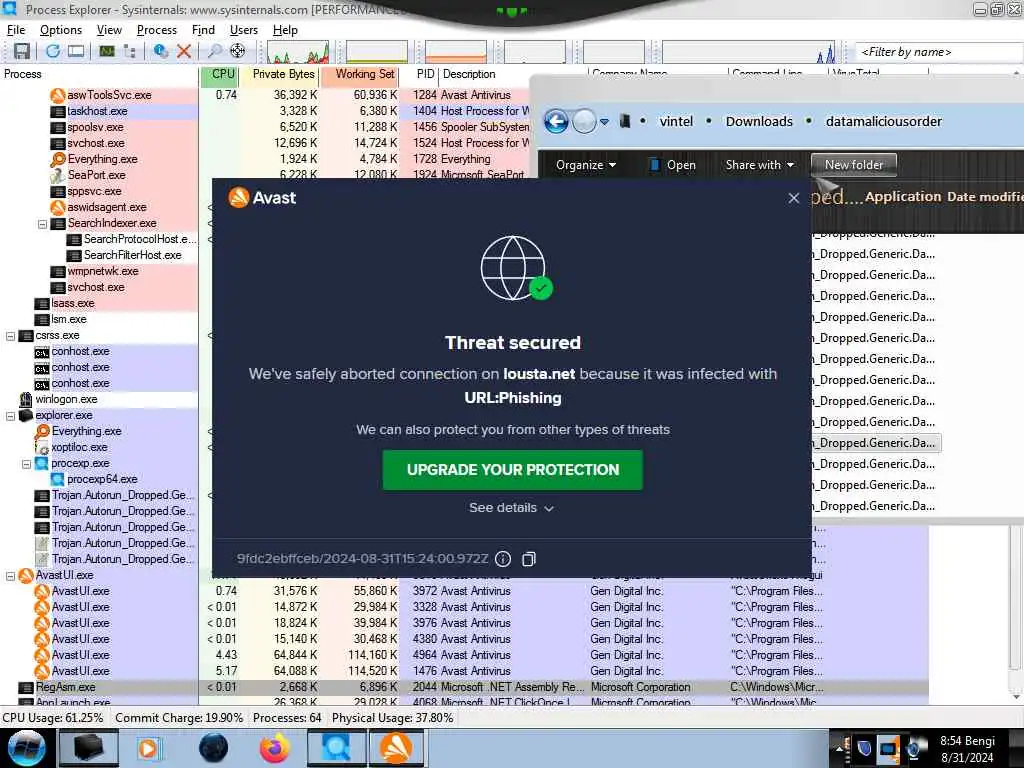Toggle the process tree view icon
The width and height of the screenshot is (1024, 768).
click(129, 51)
